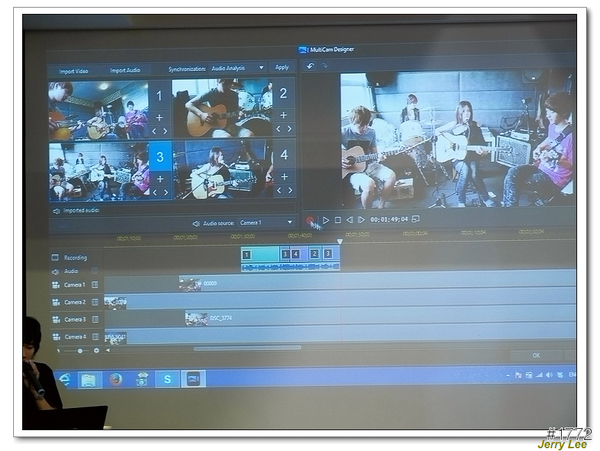This screenshot has height=451, width=600.
Task: Click right arrow under camera 4
Action: 290,190
